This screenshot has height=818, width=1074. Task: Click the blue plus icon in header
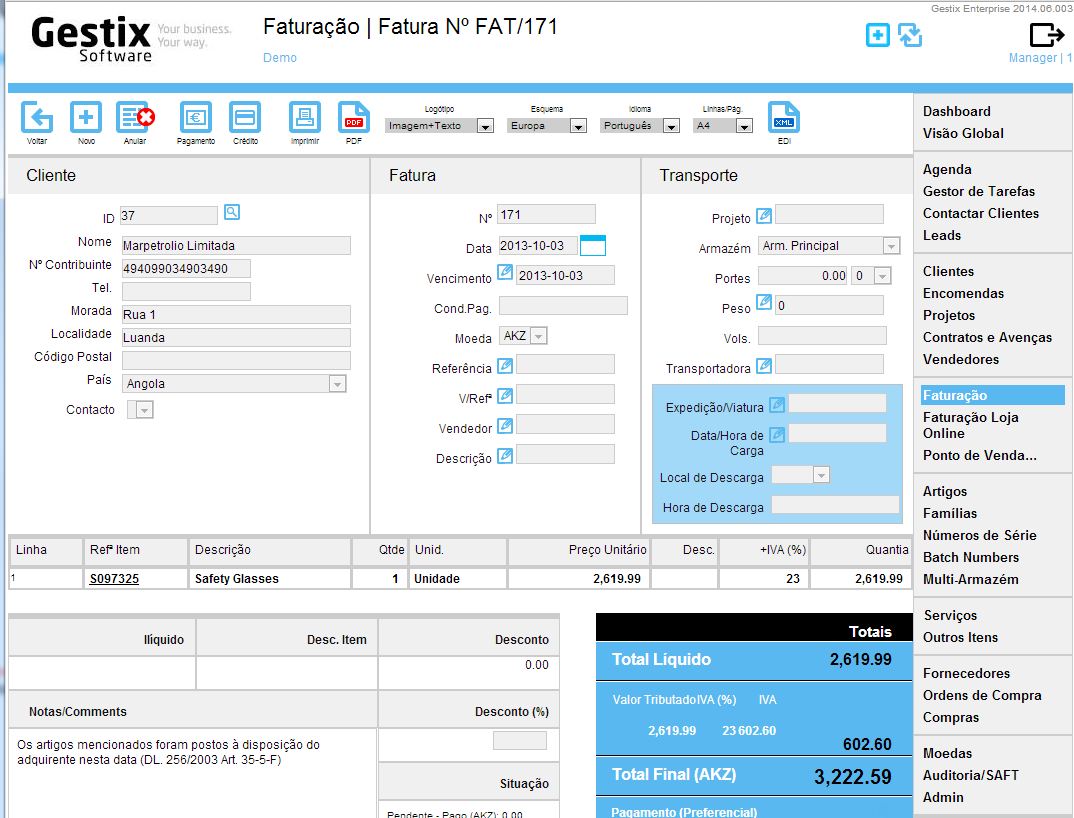(877, 35)
